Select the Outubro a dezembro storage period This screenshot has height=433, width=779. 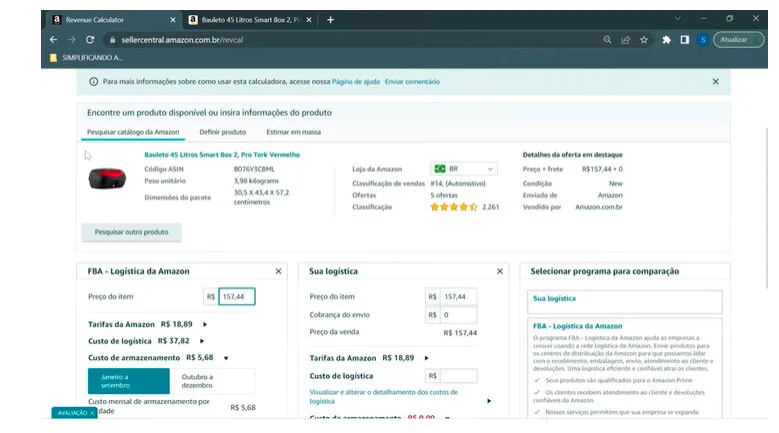pos(212,381)
